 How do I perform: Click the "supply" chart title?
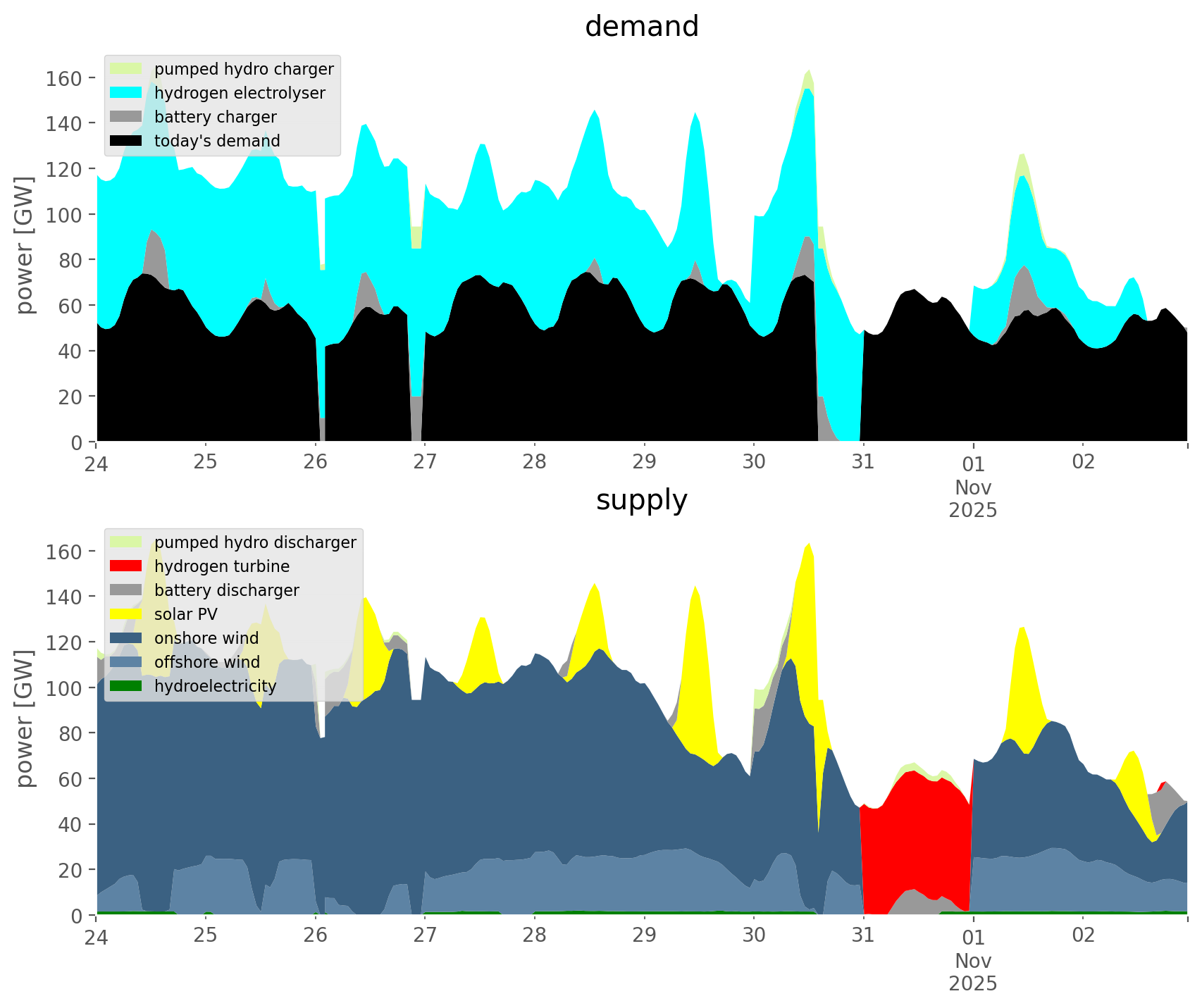641,500
